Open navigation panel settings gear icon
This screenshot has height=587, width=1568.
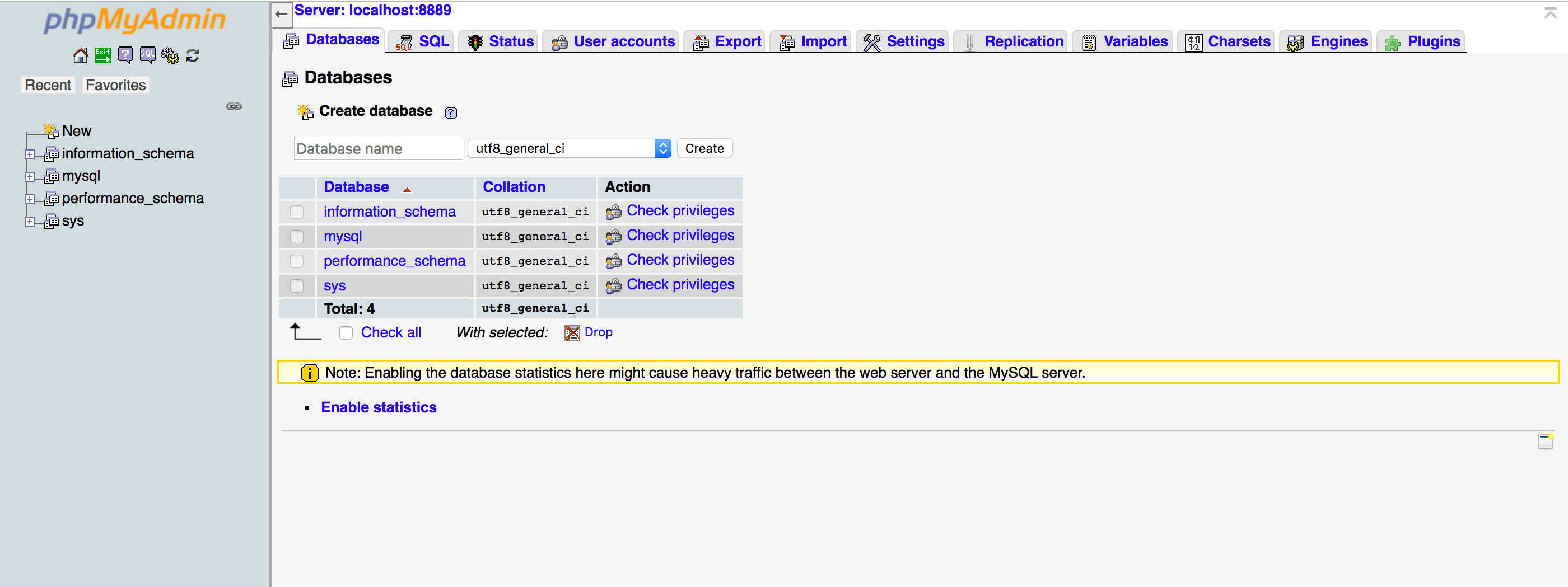(x=170, y=56)
